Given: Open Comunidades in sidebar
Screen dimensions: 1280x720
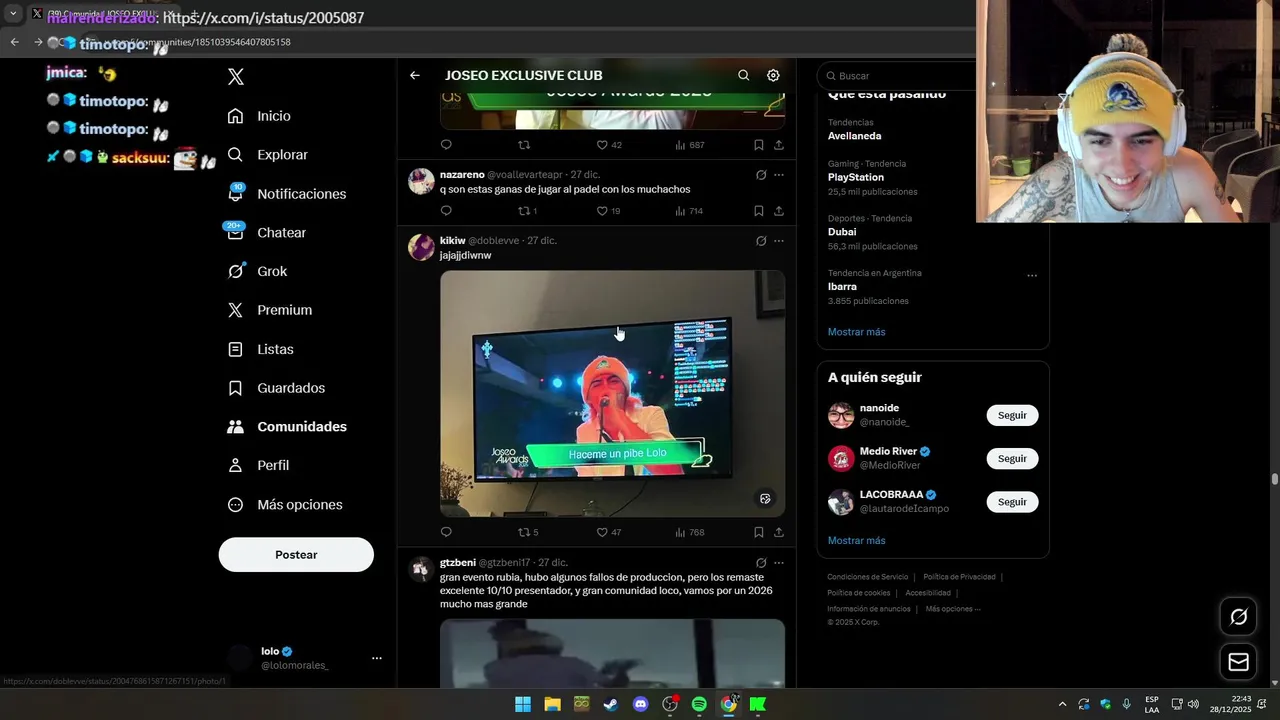Looking at the screenshot, I should [x=287, y=426].
